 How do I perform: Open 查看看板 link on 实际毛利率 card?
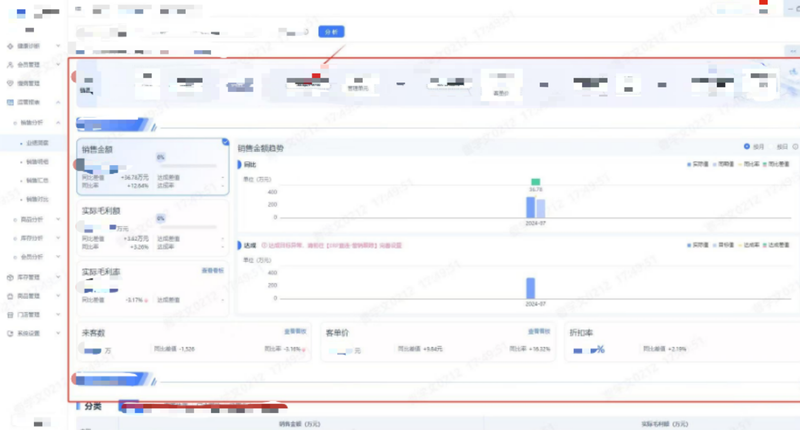click(212, 270)
